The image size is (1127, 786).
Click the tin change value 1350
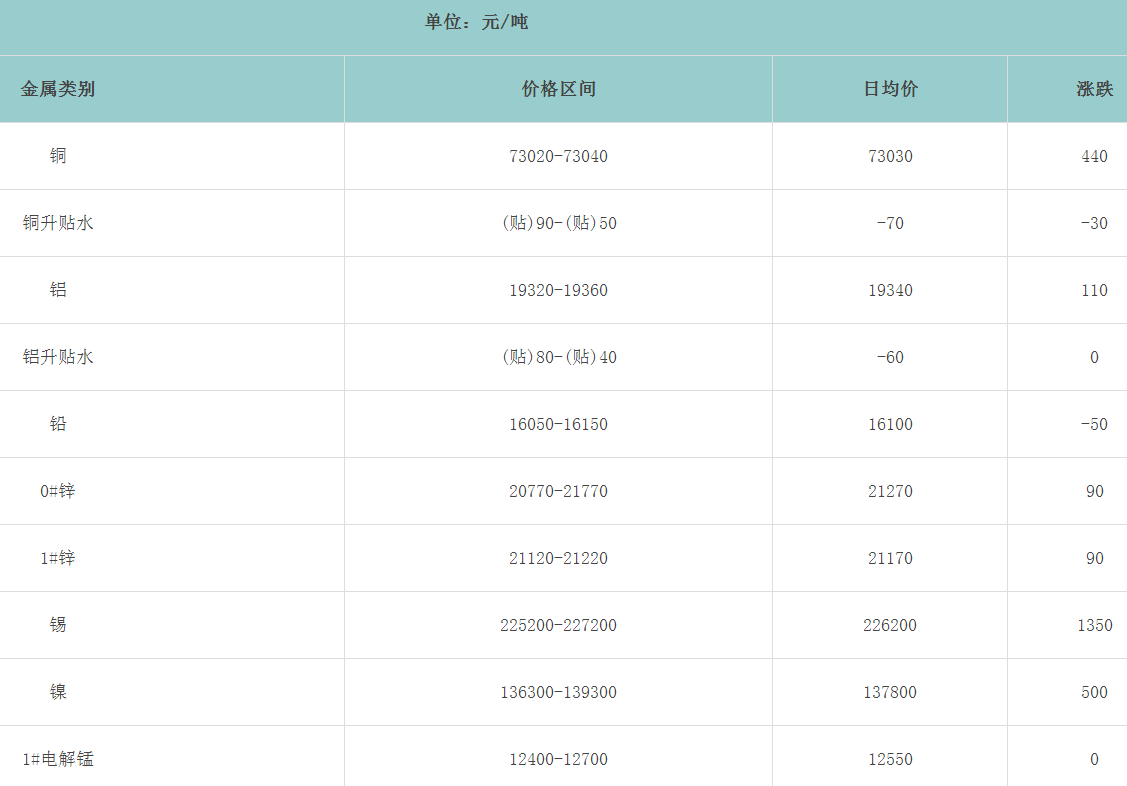[1094, 625]
